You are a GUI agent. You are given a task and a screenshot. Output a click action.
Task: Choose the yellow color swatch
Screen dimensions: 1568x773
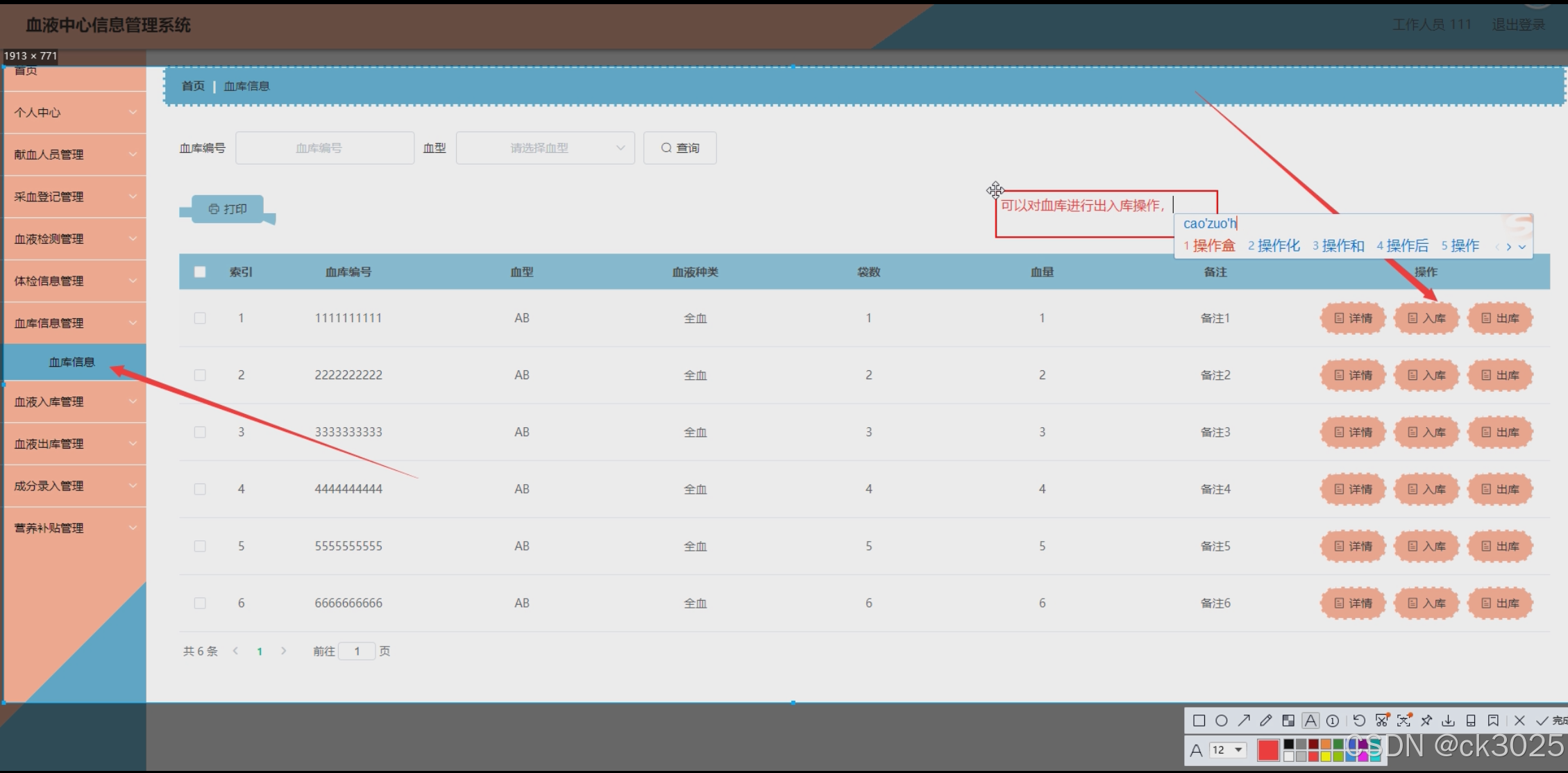coord(1326,756)
